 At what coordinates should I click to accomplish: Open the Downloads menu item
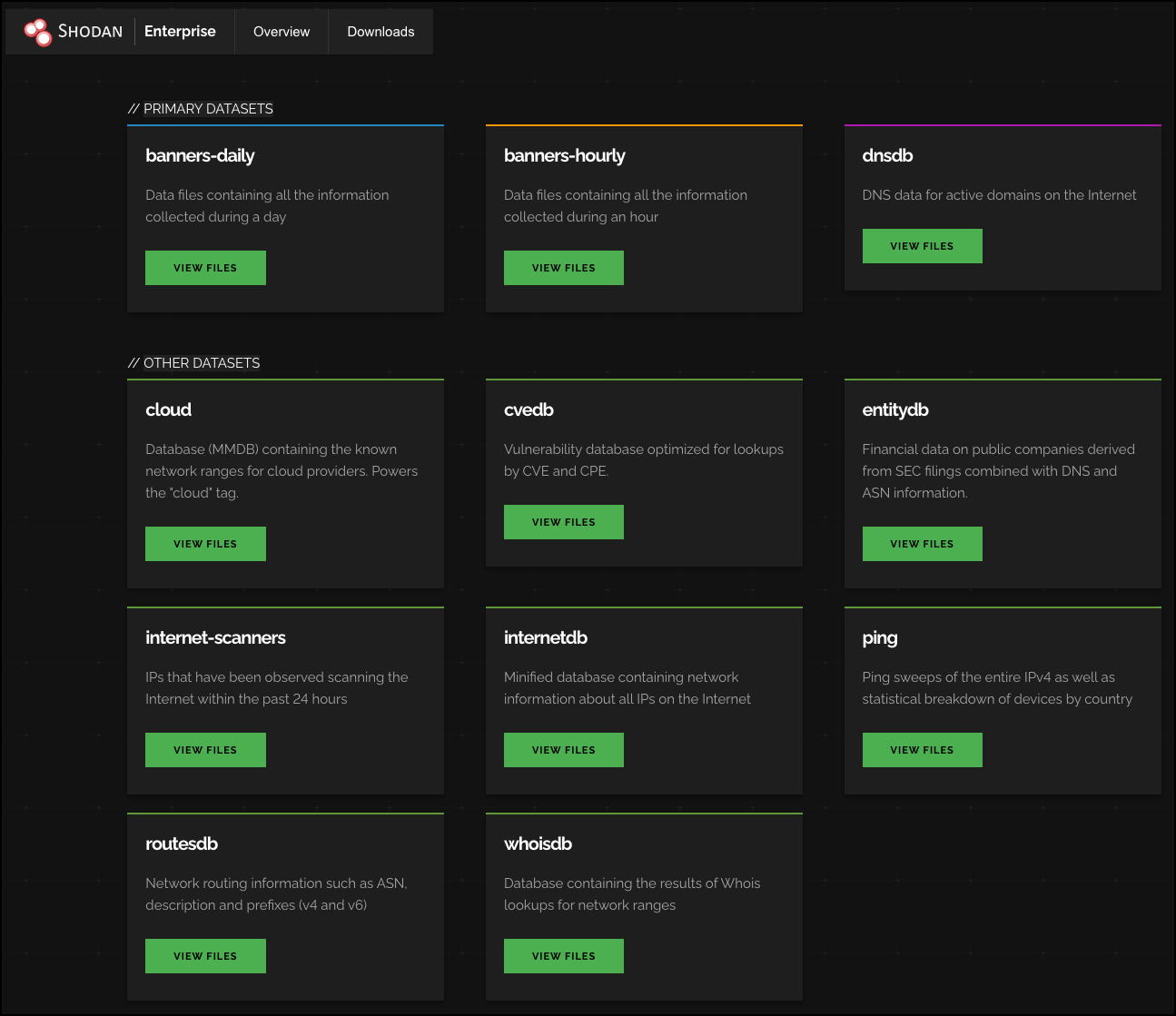tap(380, 32)
